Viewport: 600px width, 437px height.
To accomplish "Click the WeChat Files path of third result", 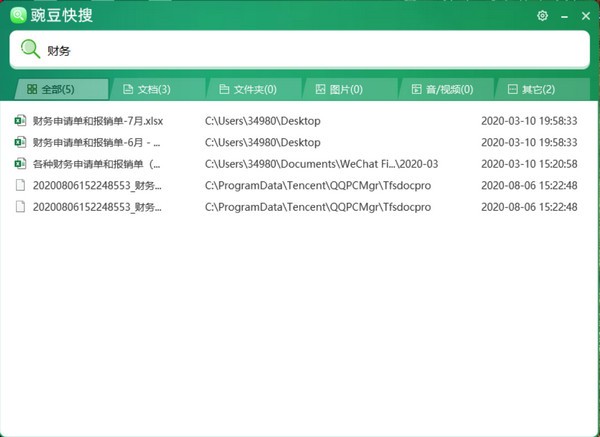I will pyautogui.click(x=321, y=163).
